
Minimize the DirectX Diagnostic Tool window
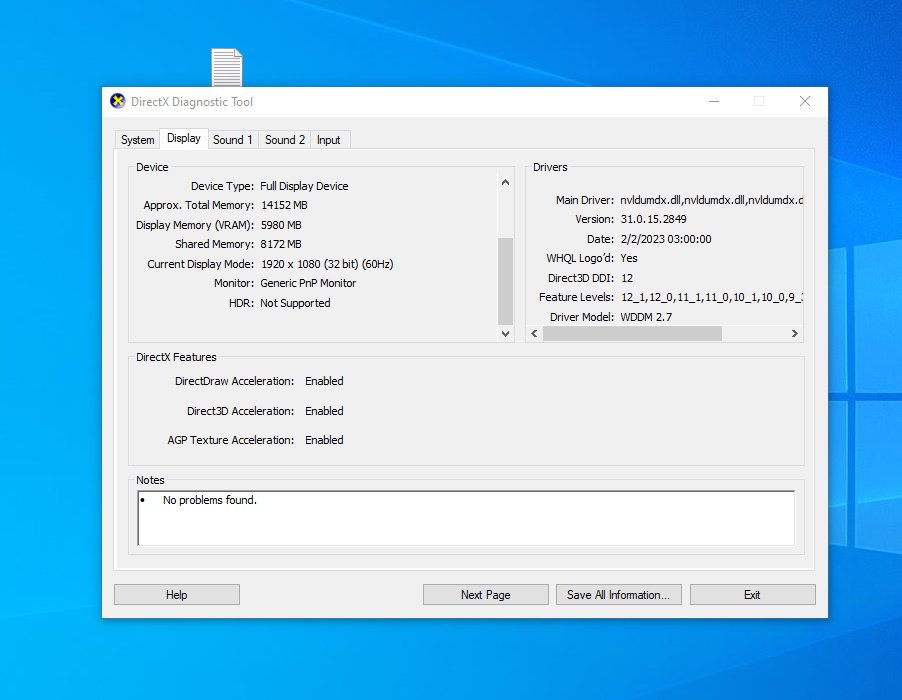click(714, 102)
